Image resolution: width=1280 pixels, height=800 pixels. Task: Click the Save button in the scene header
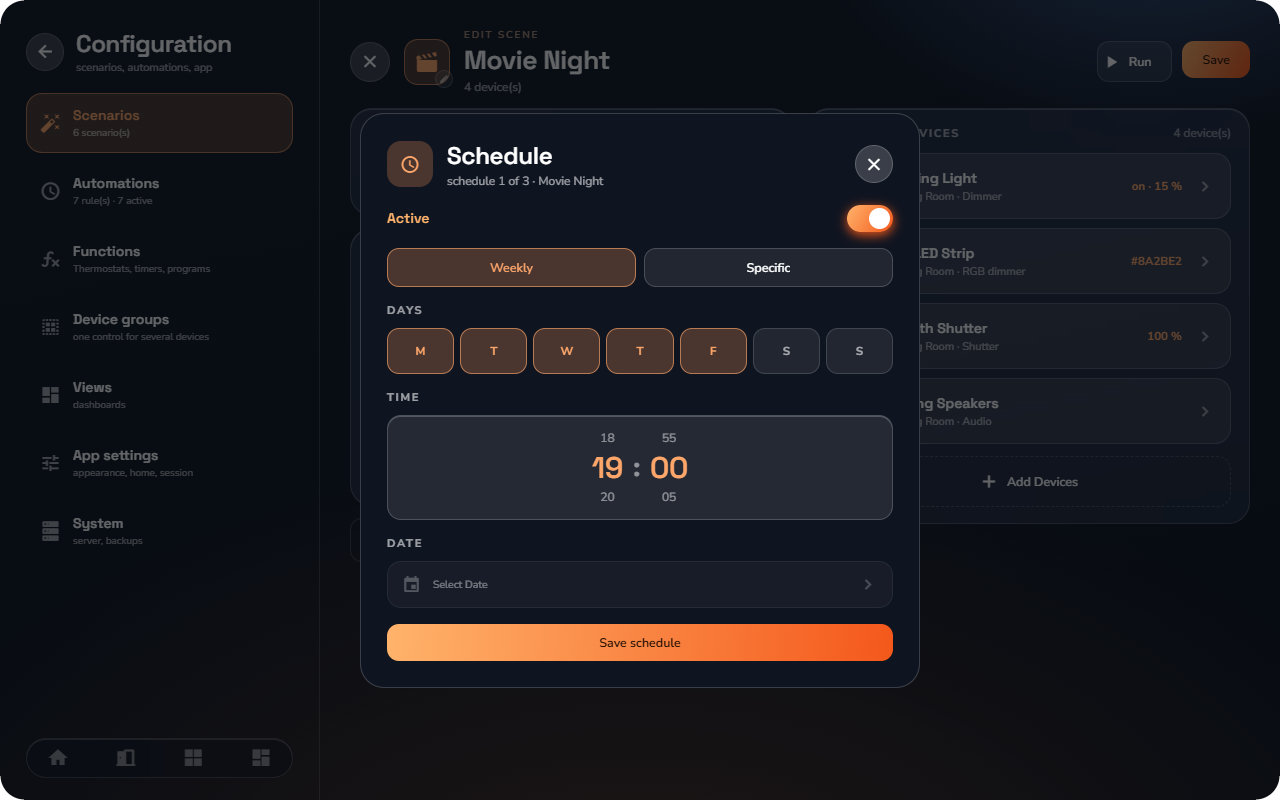point(1216,60)
